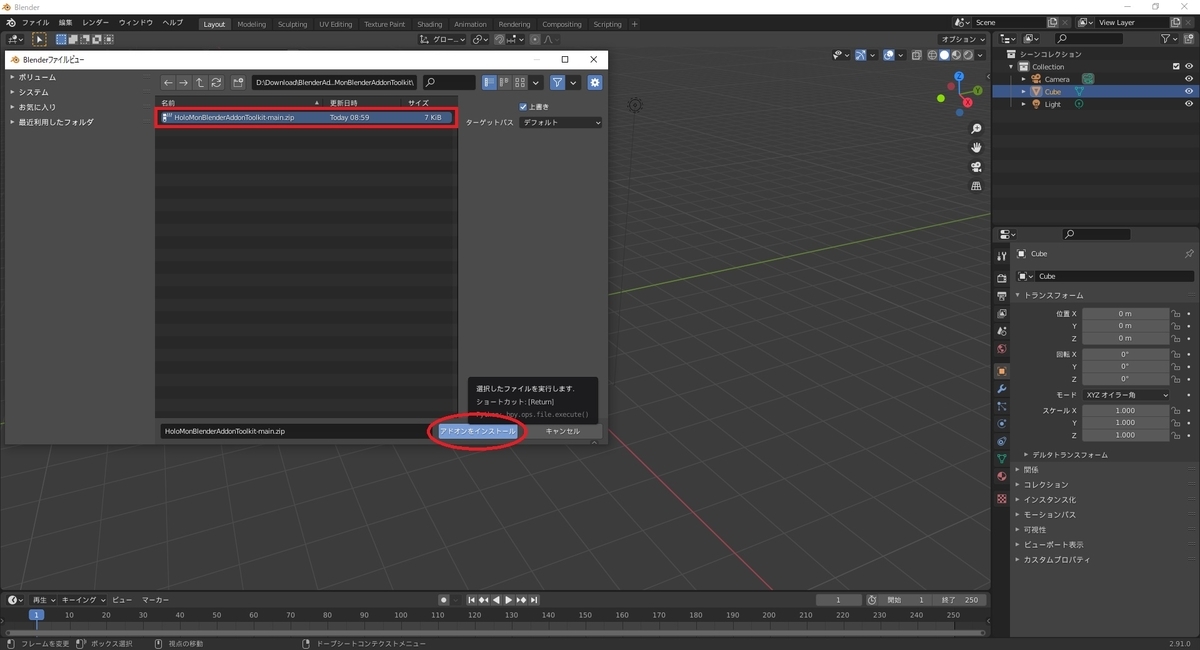Open Physics properties tab
The height and width of the screenshot is (650, 1200).
1001,424
